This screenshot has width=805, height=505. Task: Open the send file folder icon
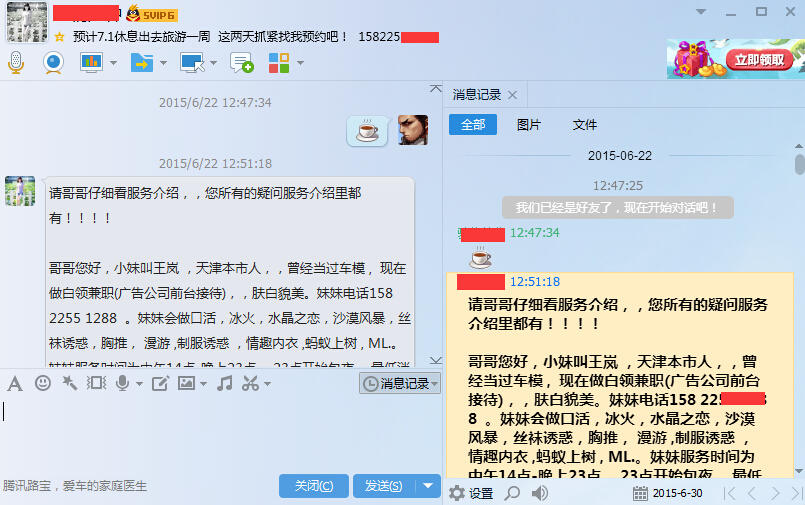coord(142,63)
